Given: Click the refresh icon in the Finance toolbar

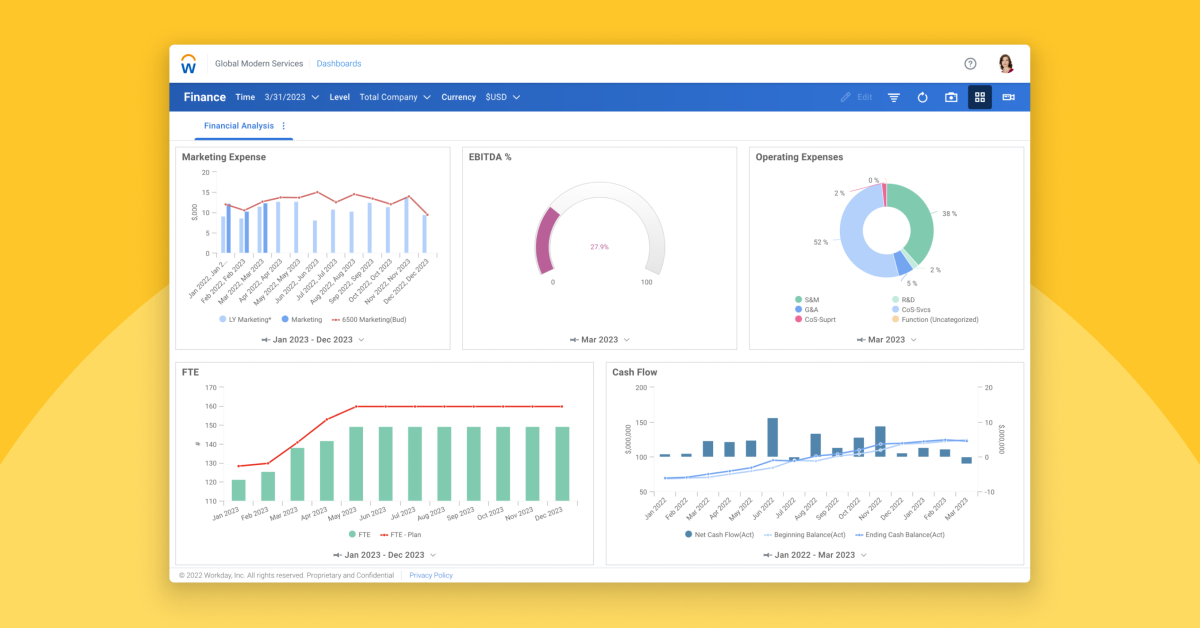Looking at the screenshot, I should 922,97.
